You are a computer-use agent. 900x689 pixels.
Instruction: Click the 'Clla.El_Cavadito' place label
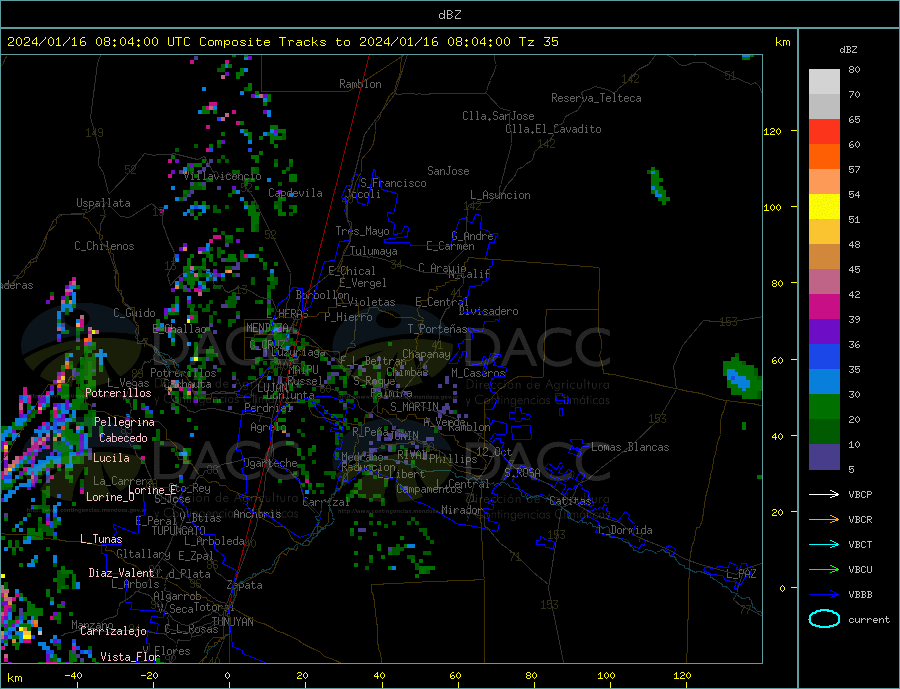pyautogui.click(x=553, y=129)
